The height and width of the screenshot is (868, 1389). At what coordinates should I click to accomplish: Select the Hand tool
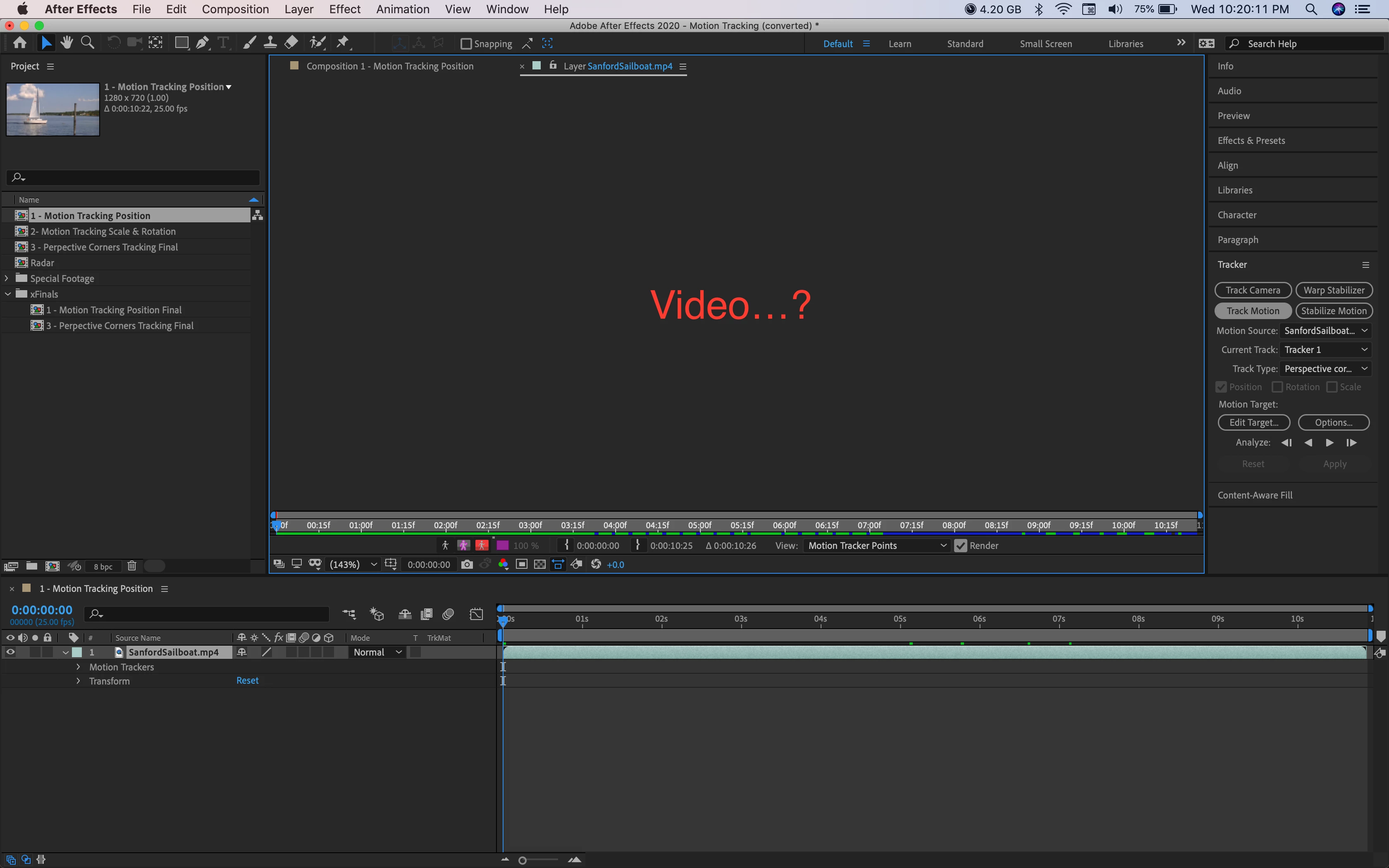tap(67, 43)
